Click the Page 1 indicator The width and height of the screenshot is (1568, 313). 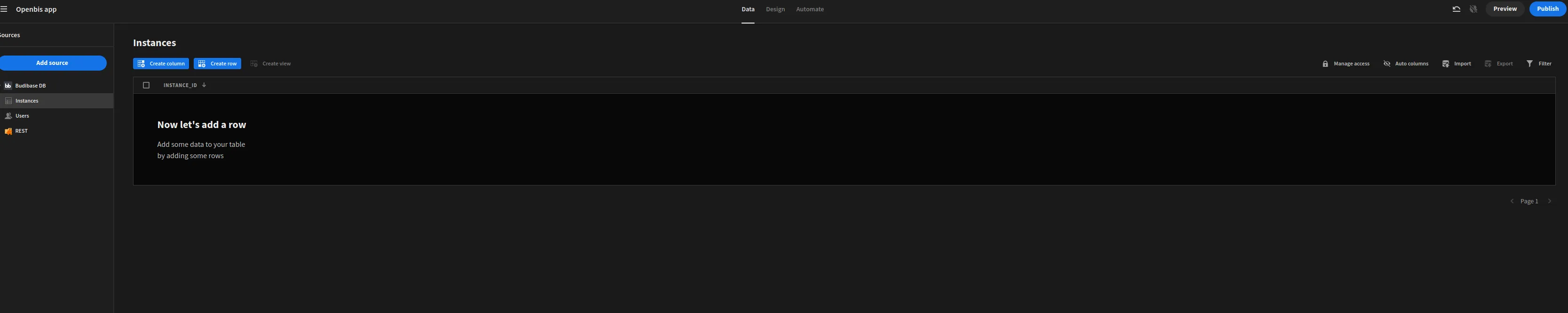pyautogui.click(x=1529, y=201)
